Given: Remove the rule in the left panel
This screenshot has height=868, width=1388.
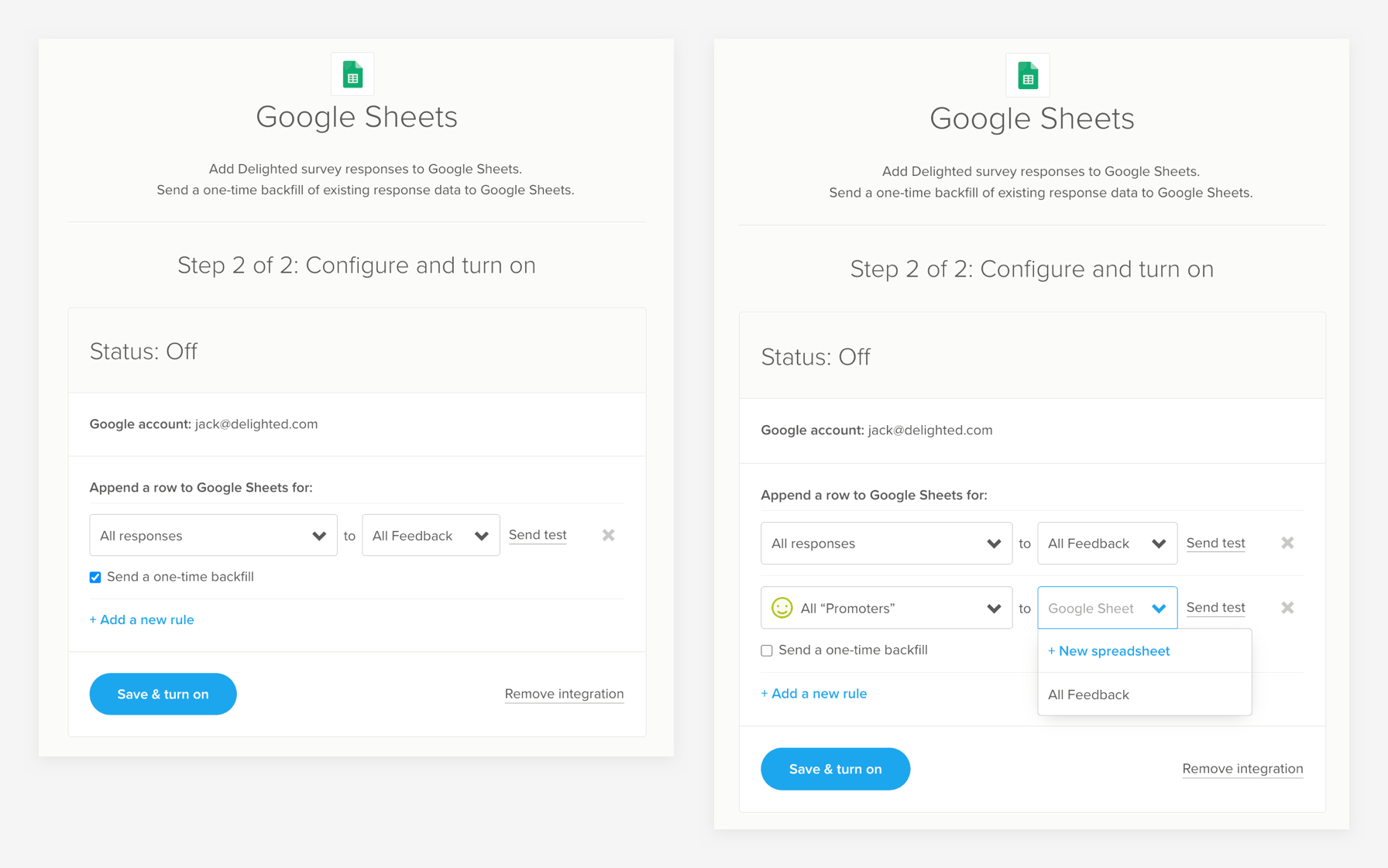Looking at the screenshot, I should click(608, 535).
